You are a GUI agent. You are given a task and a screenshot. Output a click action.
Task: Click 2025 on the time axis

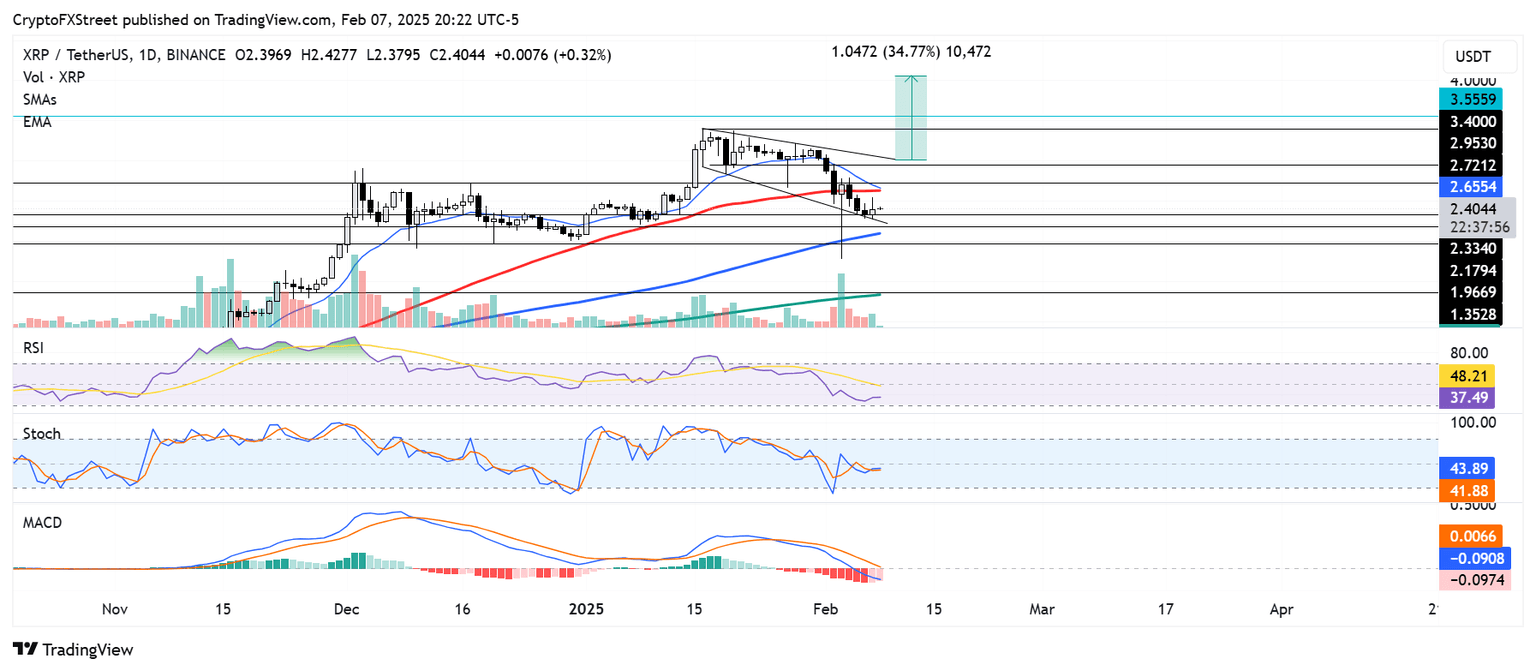pos(586,608)
